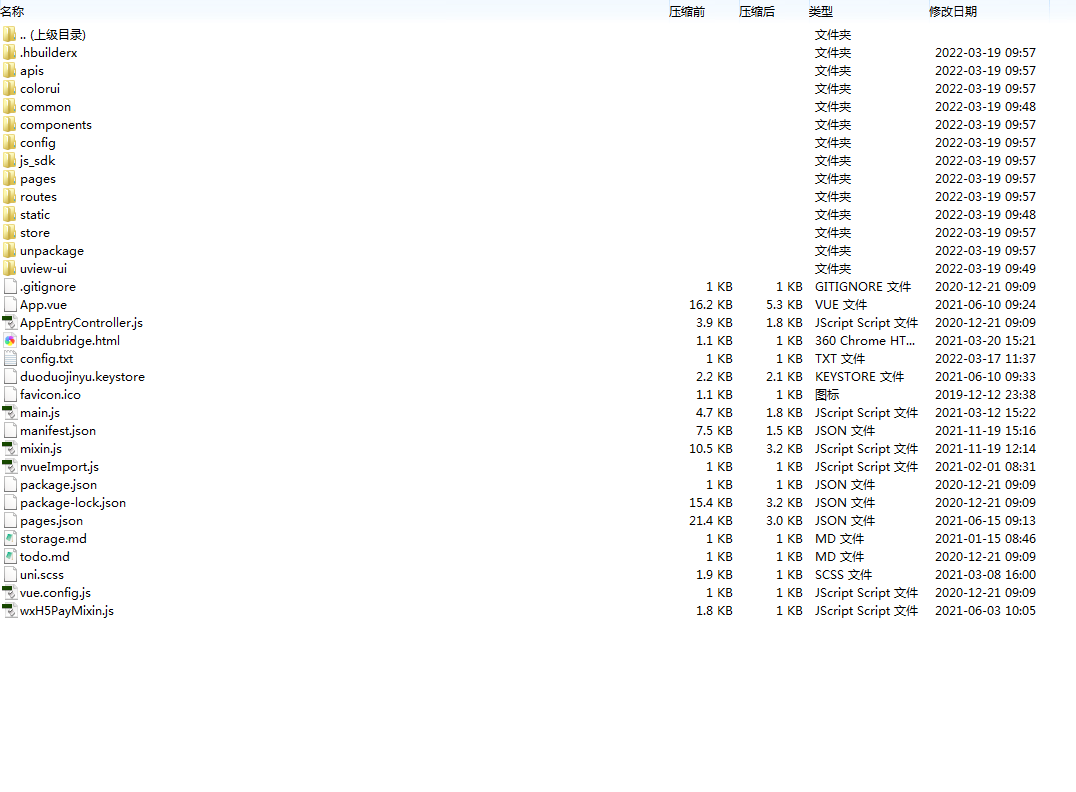Click the storage.md file icon
1076x792 pixels.
click(10, 539)
